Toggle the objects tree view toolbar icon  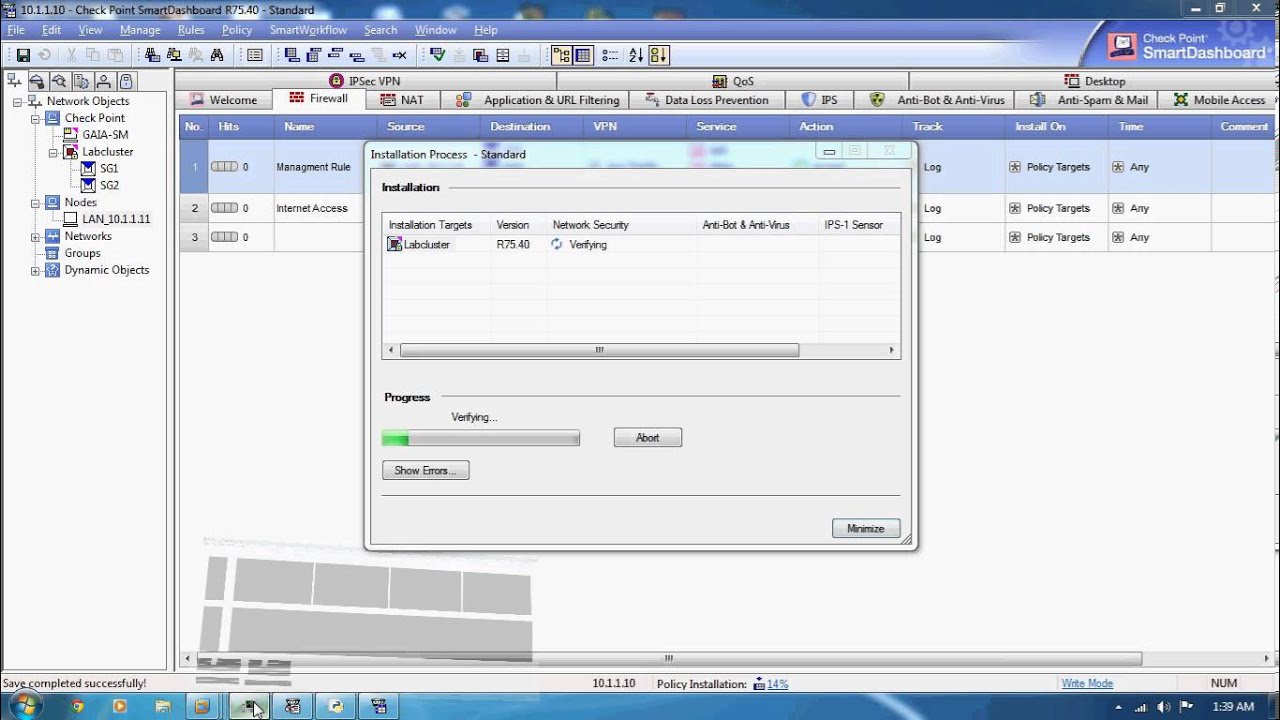(561, 55)
